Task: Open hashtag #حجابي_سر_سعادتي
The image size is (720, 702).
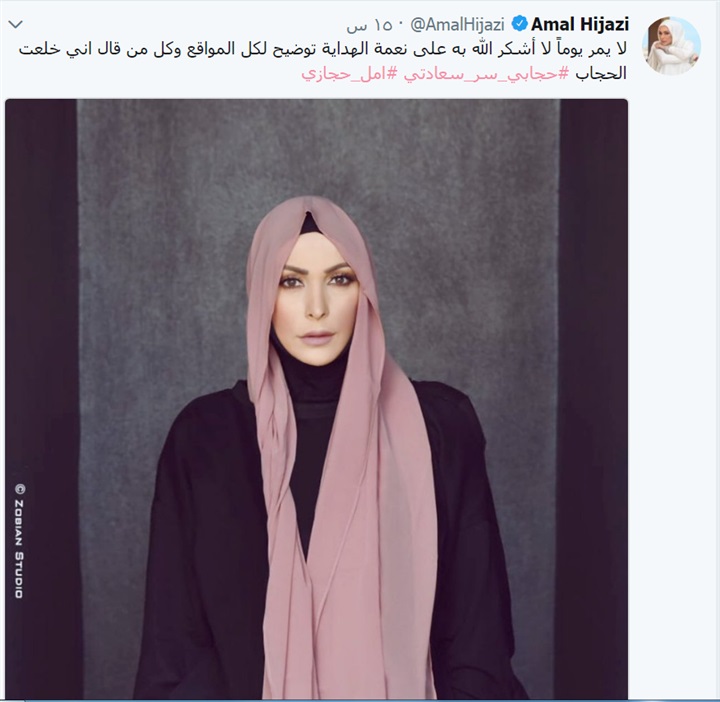Action: (x=487, y=73)
